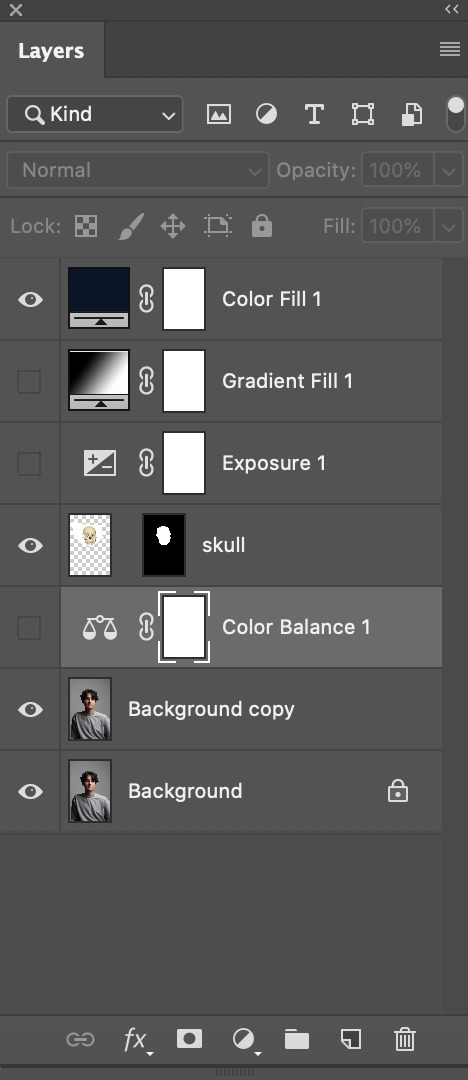Click mask link icon on Color Fill 1
Screen dimensions: 468x1080
[146, 299]
